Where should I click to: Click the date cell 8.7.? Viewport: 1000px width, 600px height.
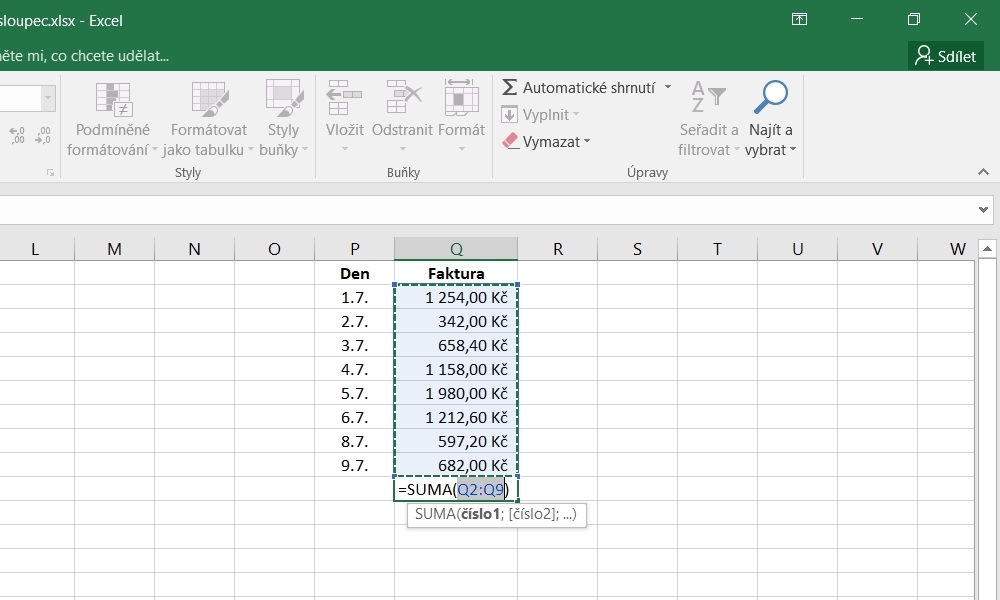(355, 441)
